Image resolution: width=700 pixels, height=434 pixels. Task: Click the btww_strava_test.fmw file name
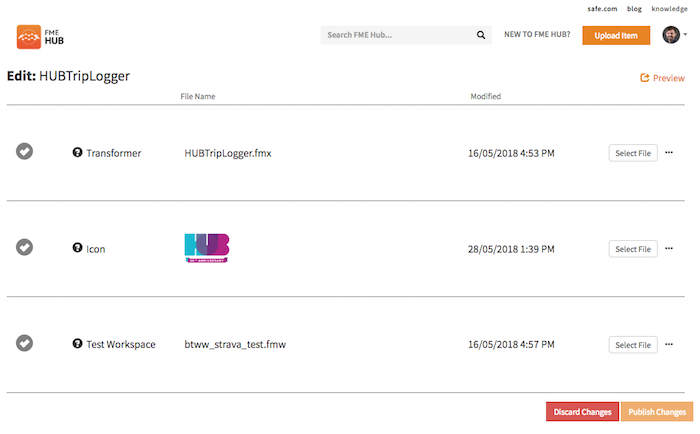(x=235, y=344)
